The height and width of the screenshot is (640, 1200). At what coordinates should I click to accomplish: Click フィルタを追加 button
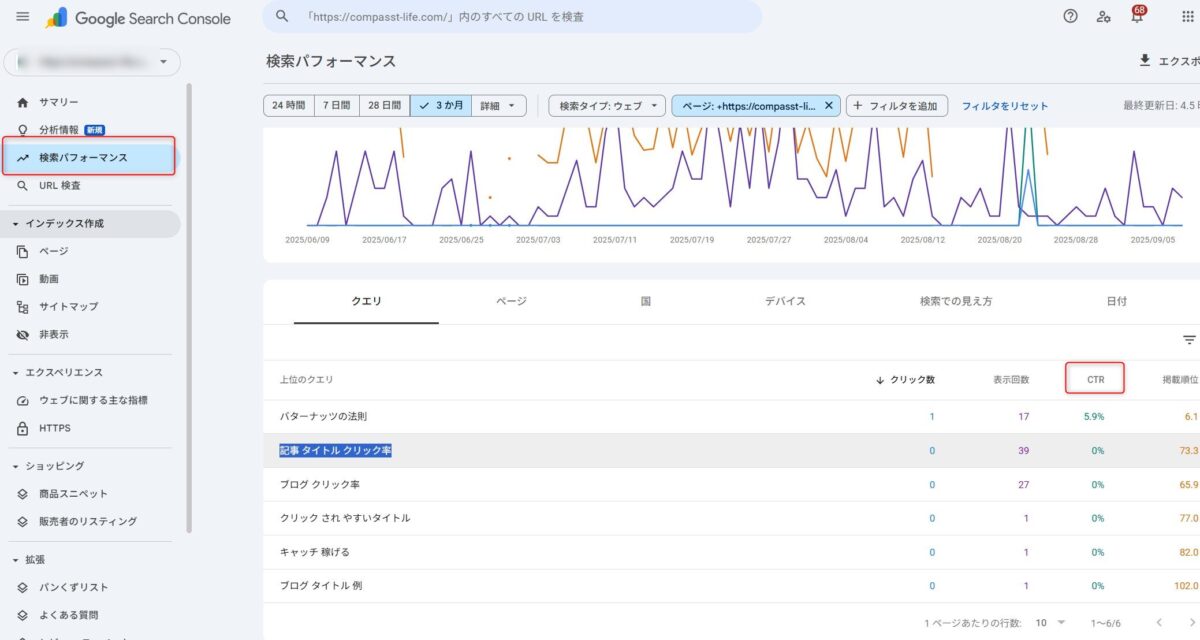(897, 106)
